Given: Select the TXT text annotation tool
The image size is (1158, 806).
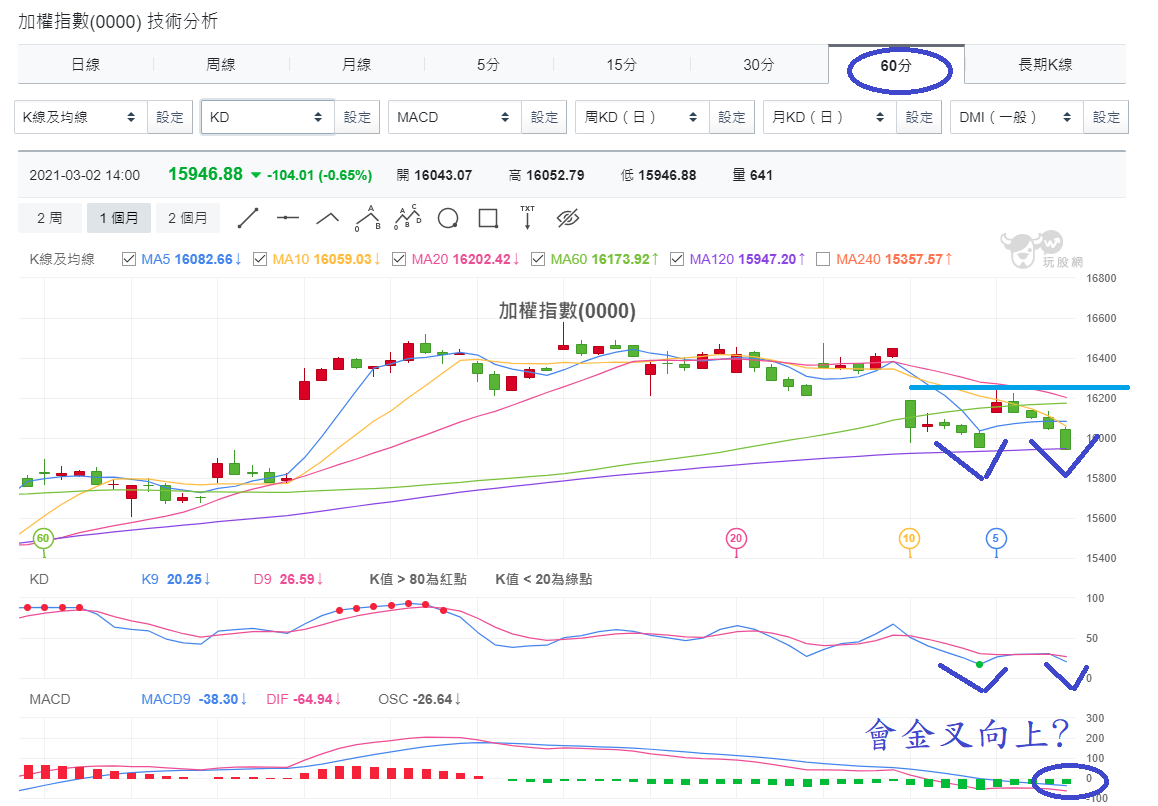Looking at the screenshot, I should click(x=527, y=217).
